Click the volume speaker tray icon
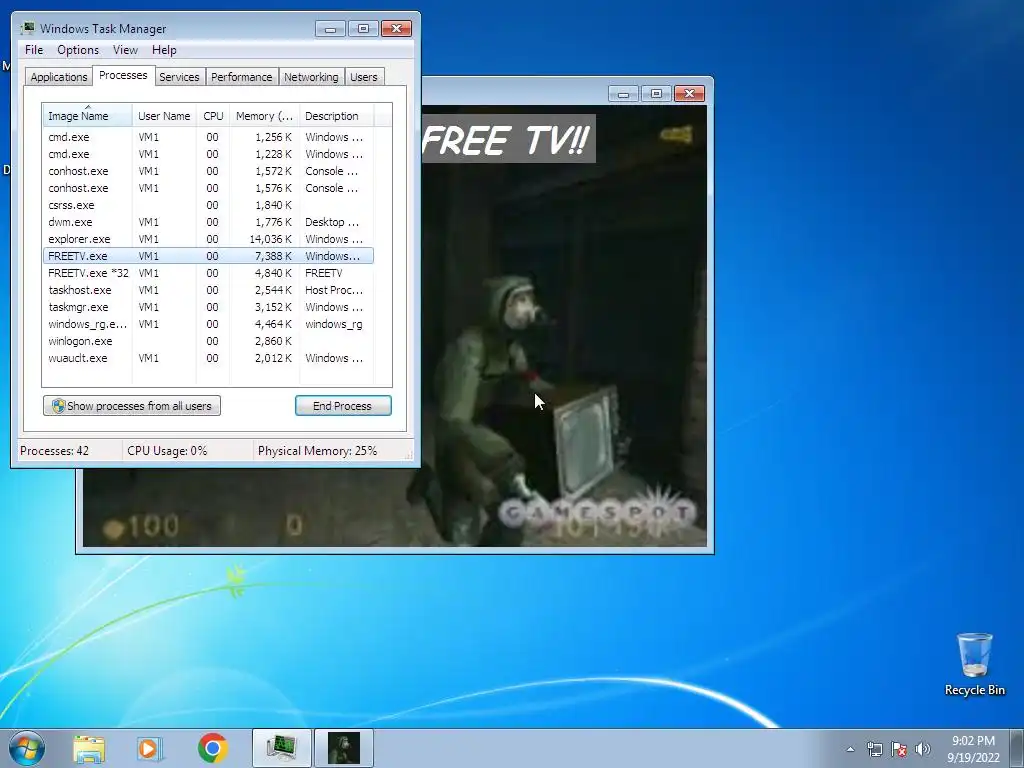Image resolution: width=1024 pixels, height=768 pixels. click(922, 749)
